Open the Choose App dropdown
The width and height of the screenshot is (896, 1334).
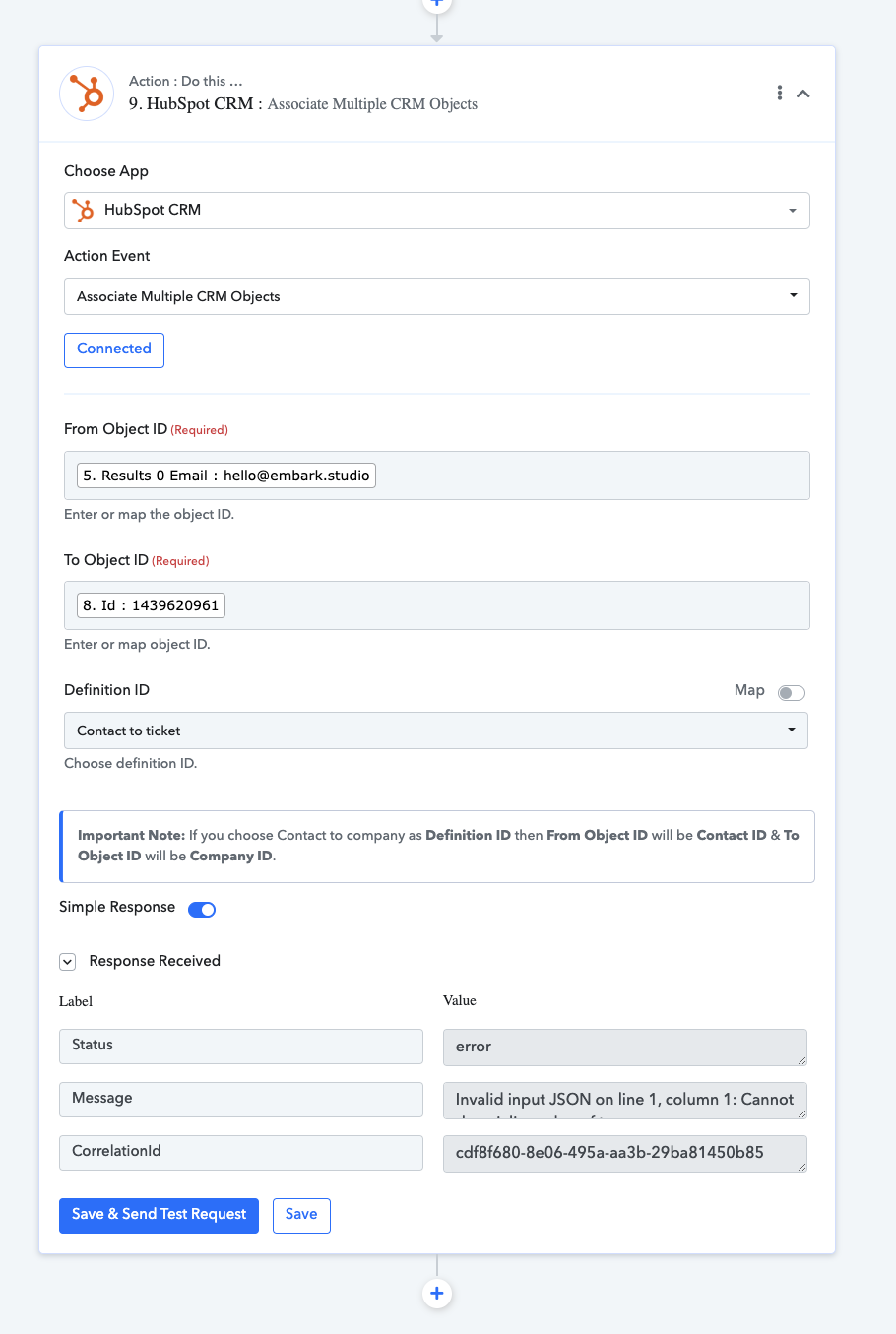tap(437, 211)
